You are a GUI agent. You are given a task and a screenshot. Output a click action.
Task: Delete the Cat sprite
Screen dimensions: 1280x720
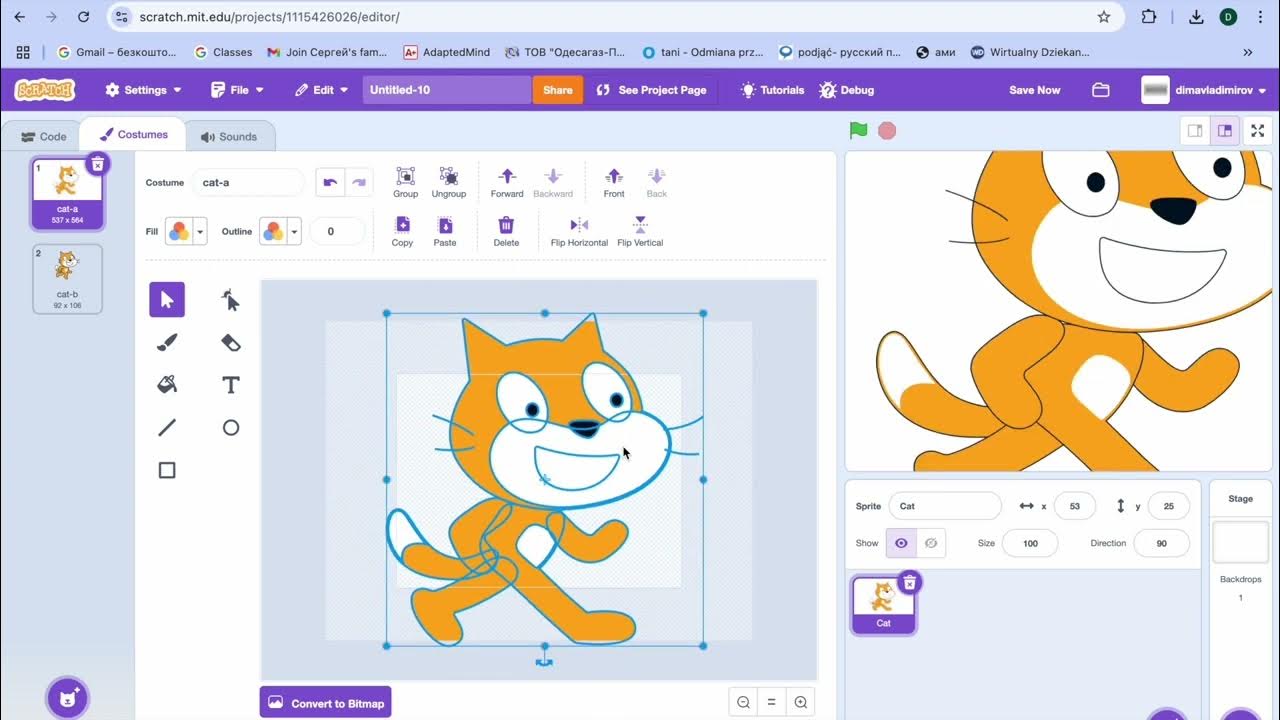pyautogui.click(x=909, y=582)
